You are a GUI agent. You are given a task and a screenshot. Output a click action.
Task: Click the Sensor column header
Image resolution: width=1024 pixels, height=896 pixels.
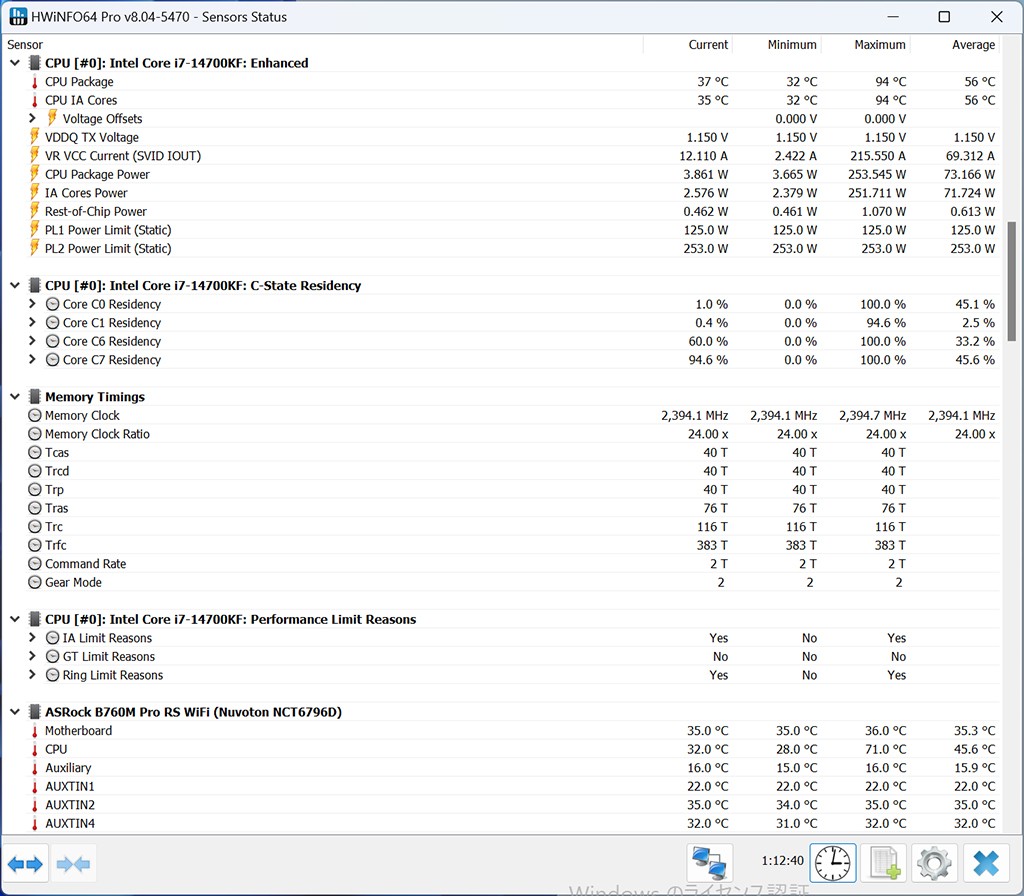coord(26,45)
